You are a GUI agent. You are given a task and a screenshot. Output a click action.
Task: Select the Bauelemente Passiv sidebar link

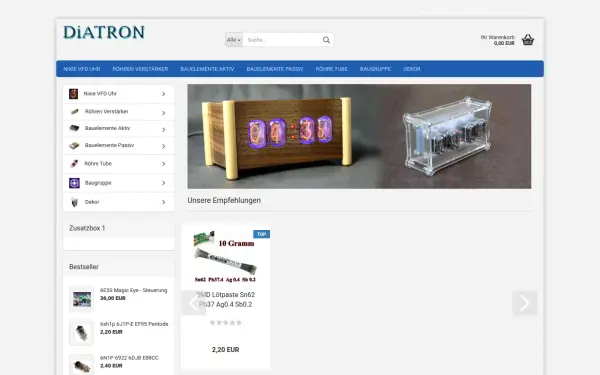109,145
